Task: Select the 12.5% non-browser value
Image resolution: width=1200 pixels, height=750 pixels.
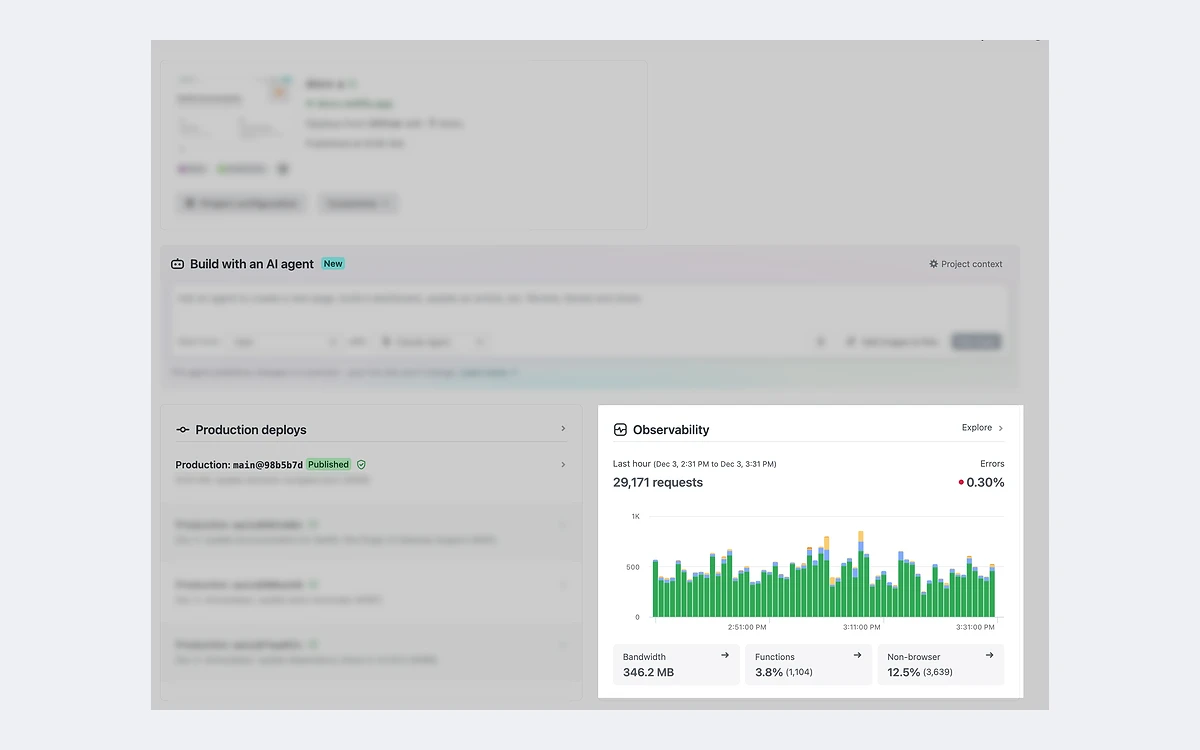Action: coord(903,672)
